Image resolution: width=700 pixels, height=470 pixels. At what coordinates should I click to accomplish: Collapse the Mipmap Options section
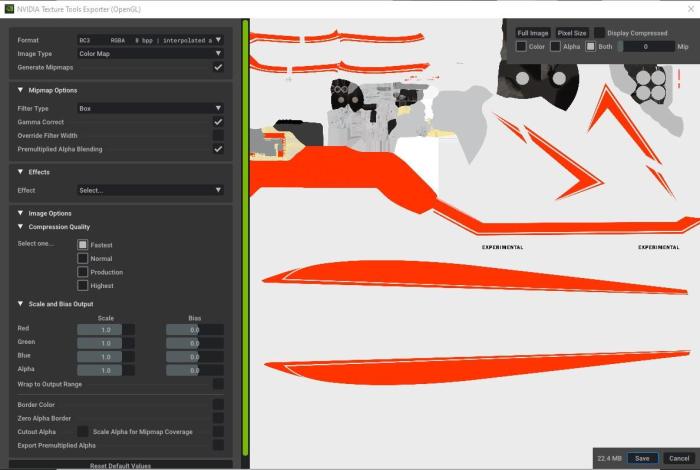pyautogui.click(x=21, y=90)
